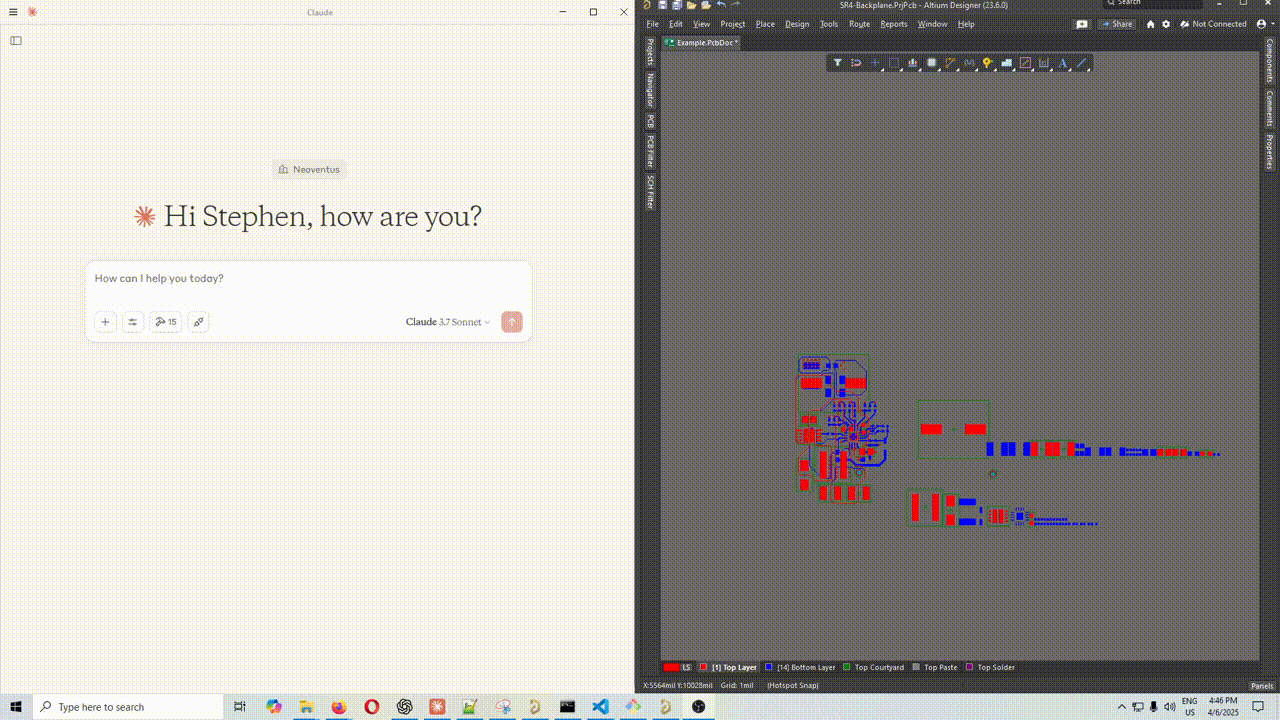Open Altium settings gear

click(x=1166, y=24)
